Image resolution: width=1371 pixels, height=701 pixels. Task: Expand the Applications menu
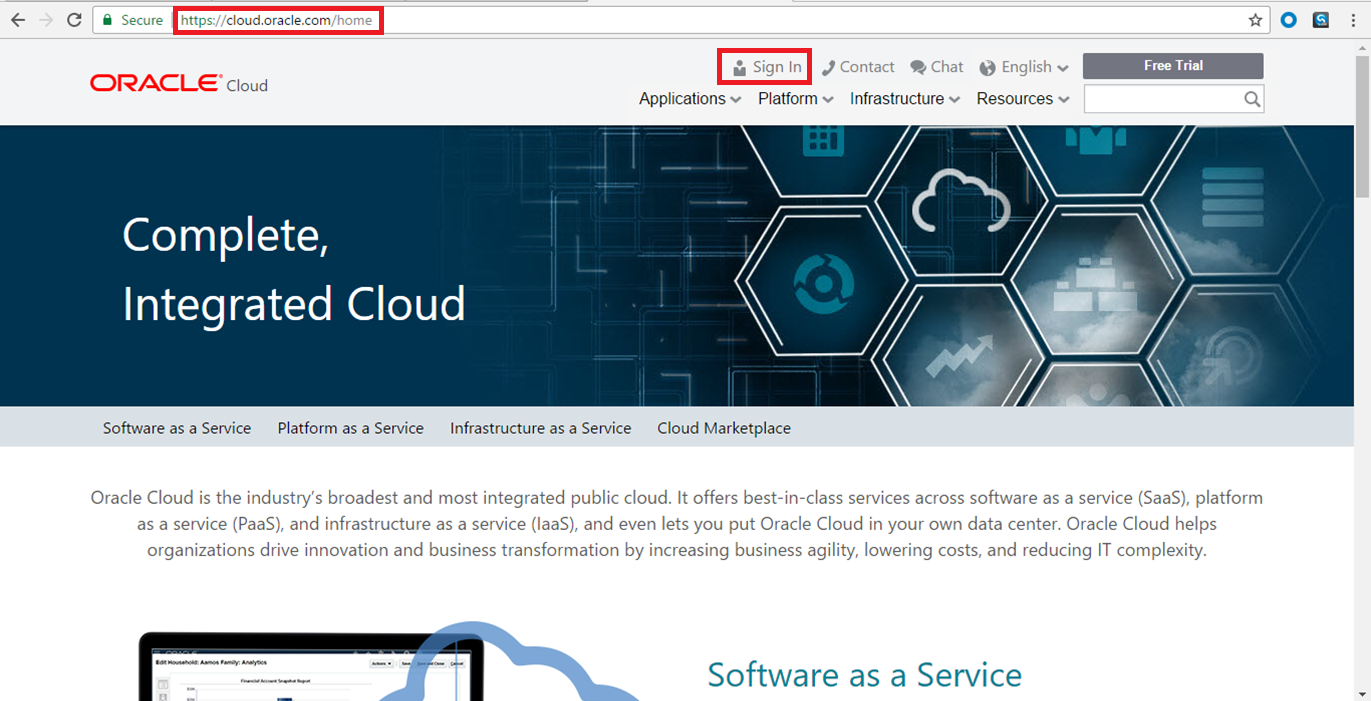click(x=690, y=99)
